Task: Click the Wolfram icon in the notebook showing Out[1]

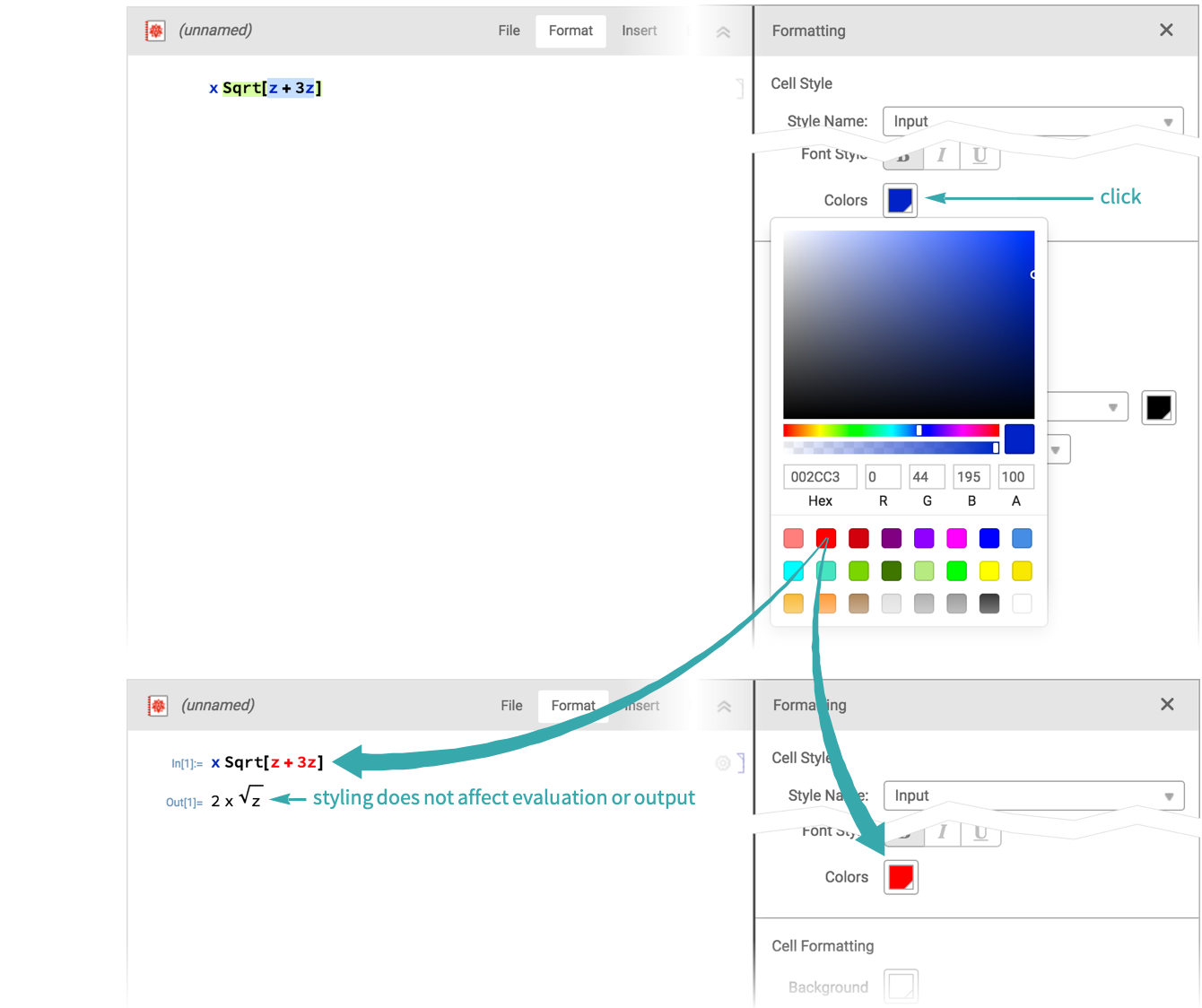Action: pos(158,706)
